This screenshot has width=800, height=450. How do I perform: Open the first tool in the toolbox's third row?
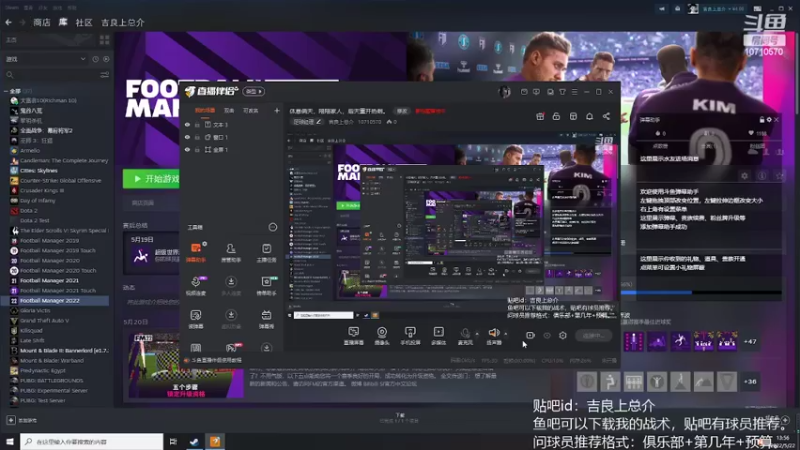tap(196, 319)
